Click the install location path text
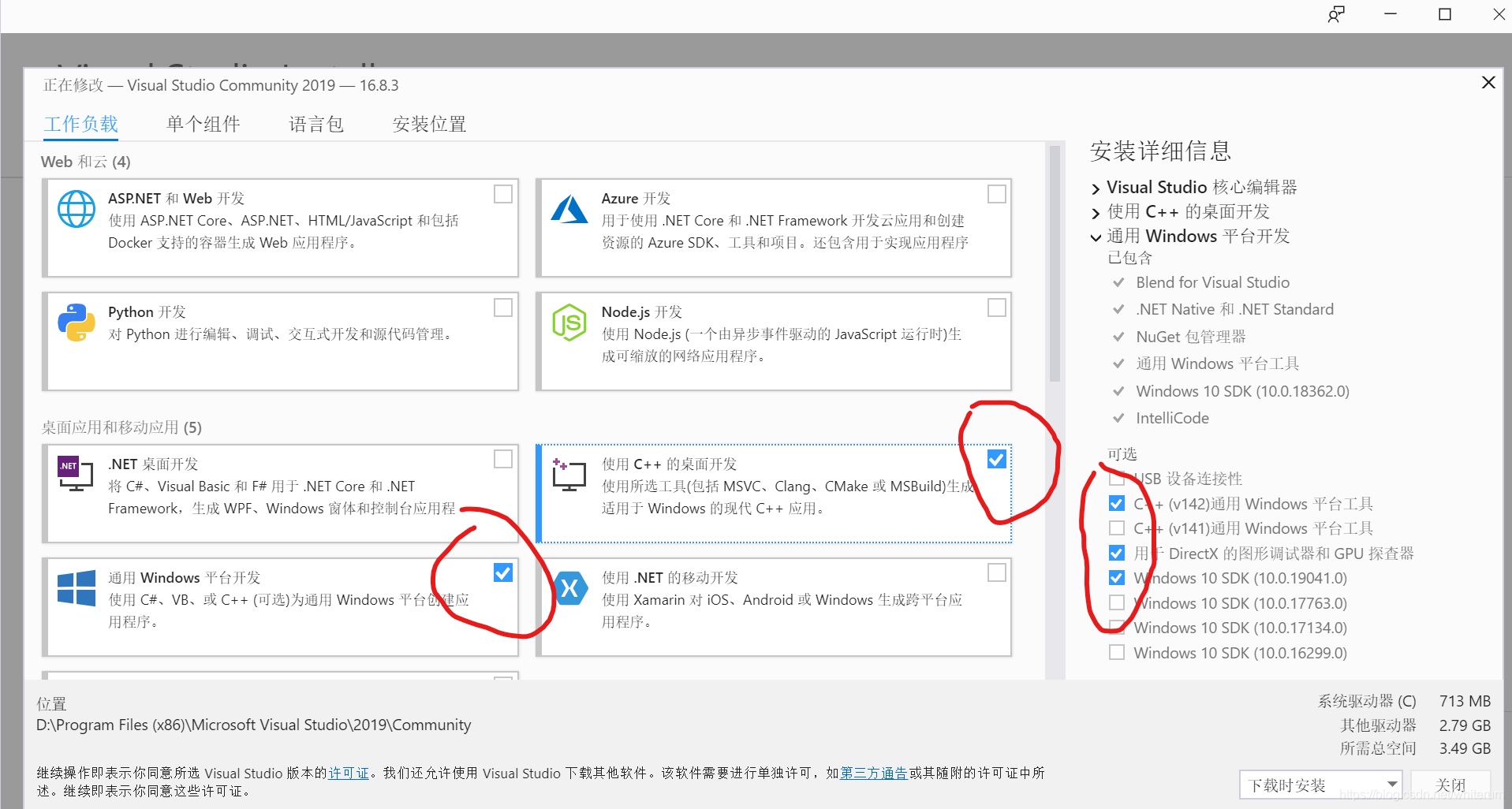Viewport: 1512px width, 809px height. pyautogui.click(x=254, y=725)
